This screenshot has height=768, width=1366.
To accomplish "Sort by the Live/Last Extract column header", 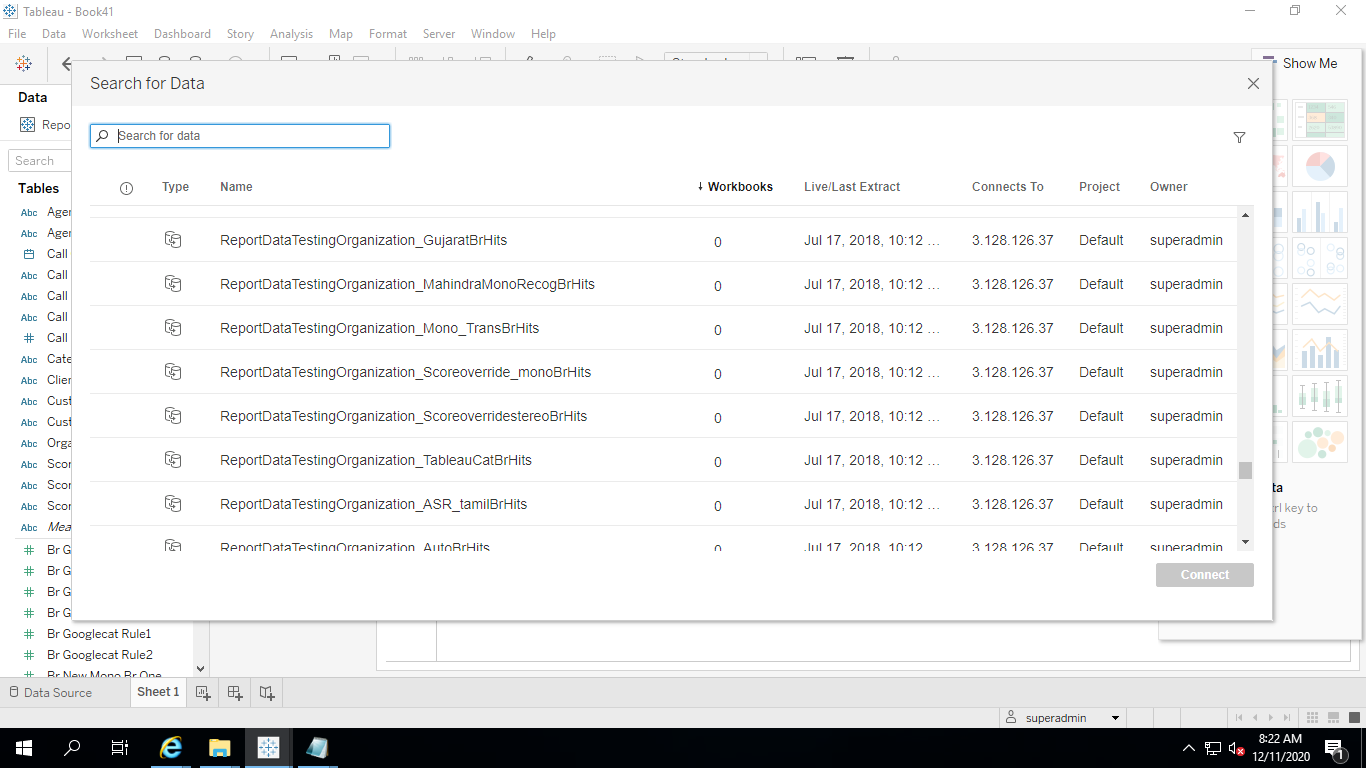I will pyautogui.click(x=852, y=187).
